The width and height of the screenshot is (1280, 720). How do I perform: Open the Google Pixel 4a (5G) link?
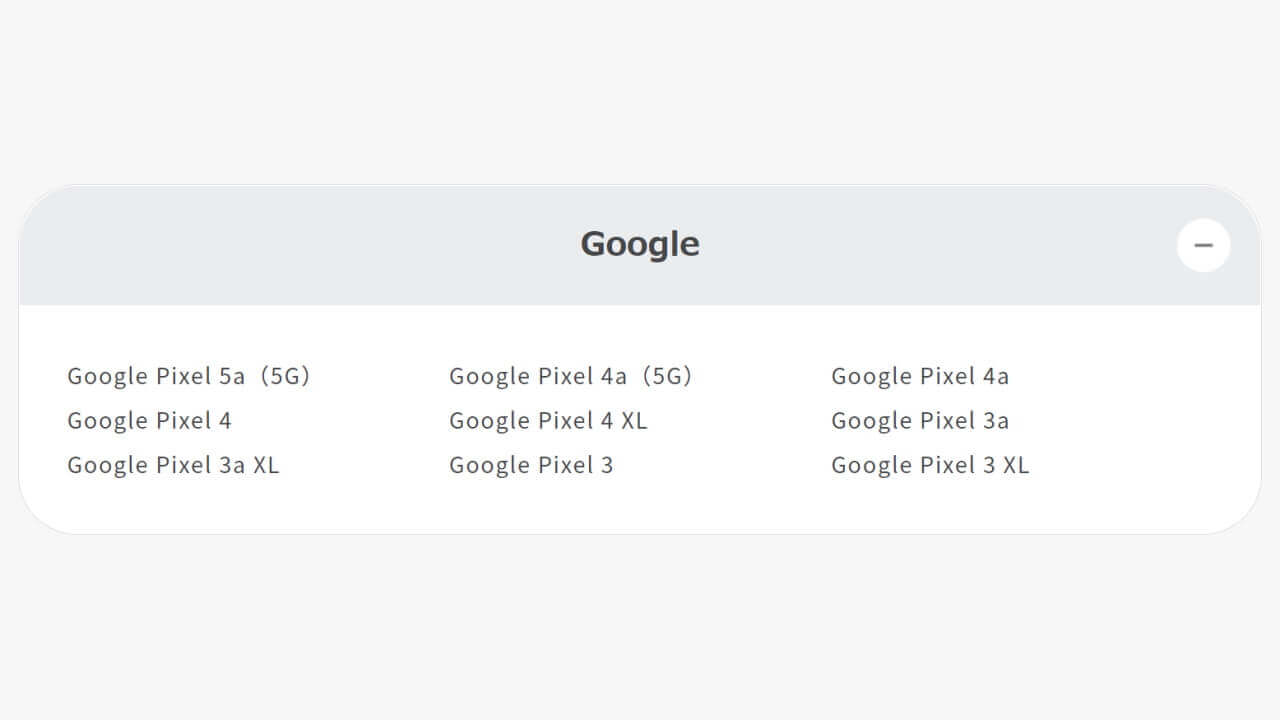tap(571, 376)
